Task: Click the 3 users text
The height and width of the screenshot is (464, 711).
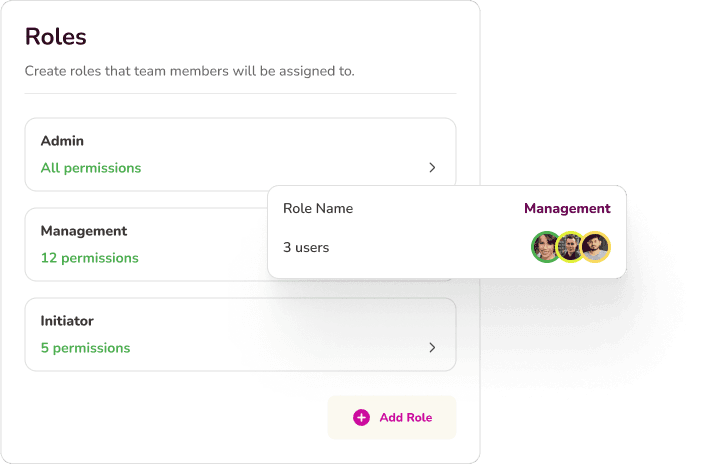Action: [306, 247]
